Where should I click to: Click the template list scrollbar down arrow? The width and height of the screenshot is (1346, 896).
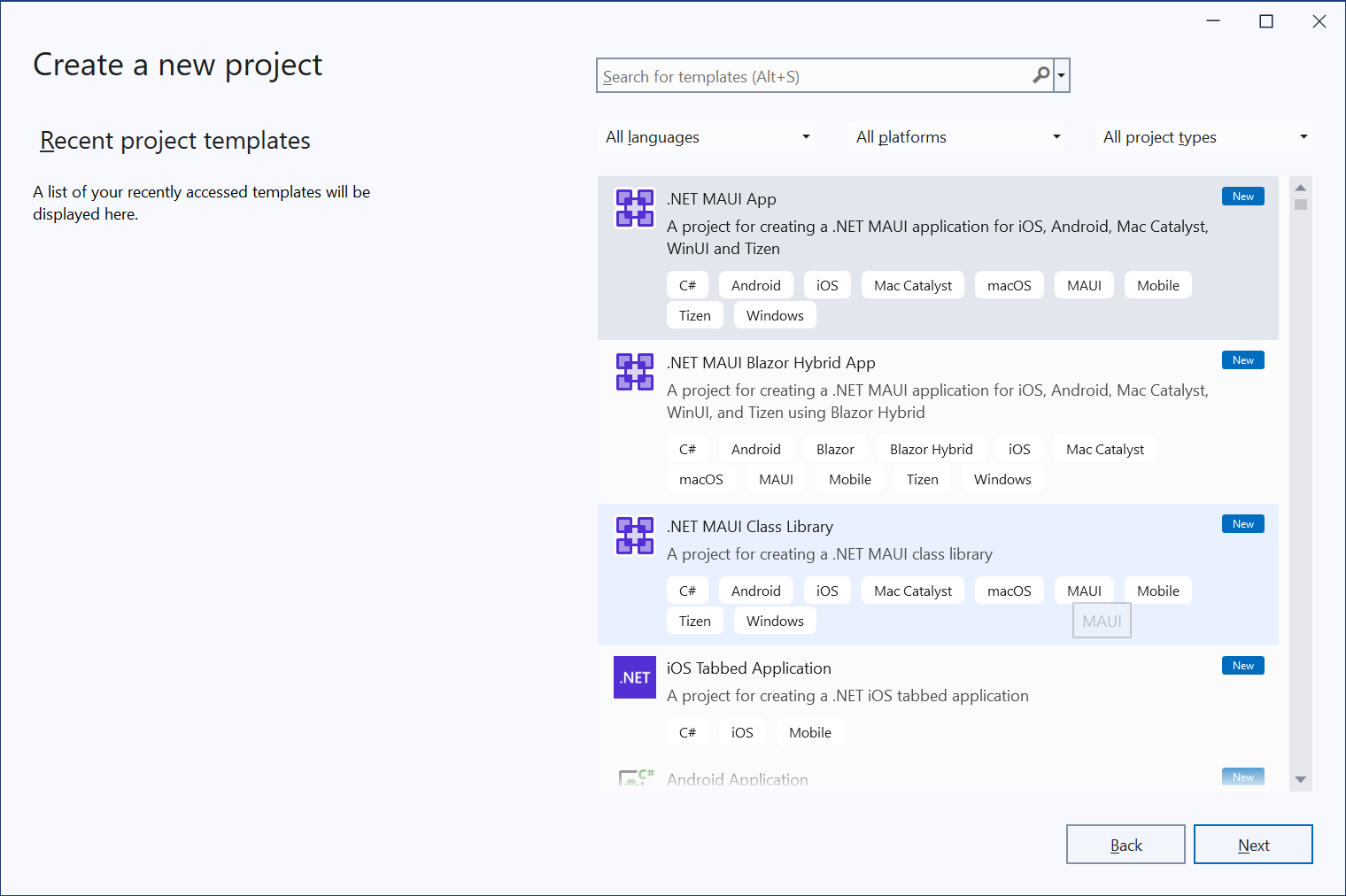click(x=1301, y=780)
